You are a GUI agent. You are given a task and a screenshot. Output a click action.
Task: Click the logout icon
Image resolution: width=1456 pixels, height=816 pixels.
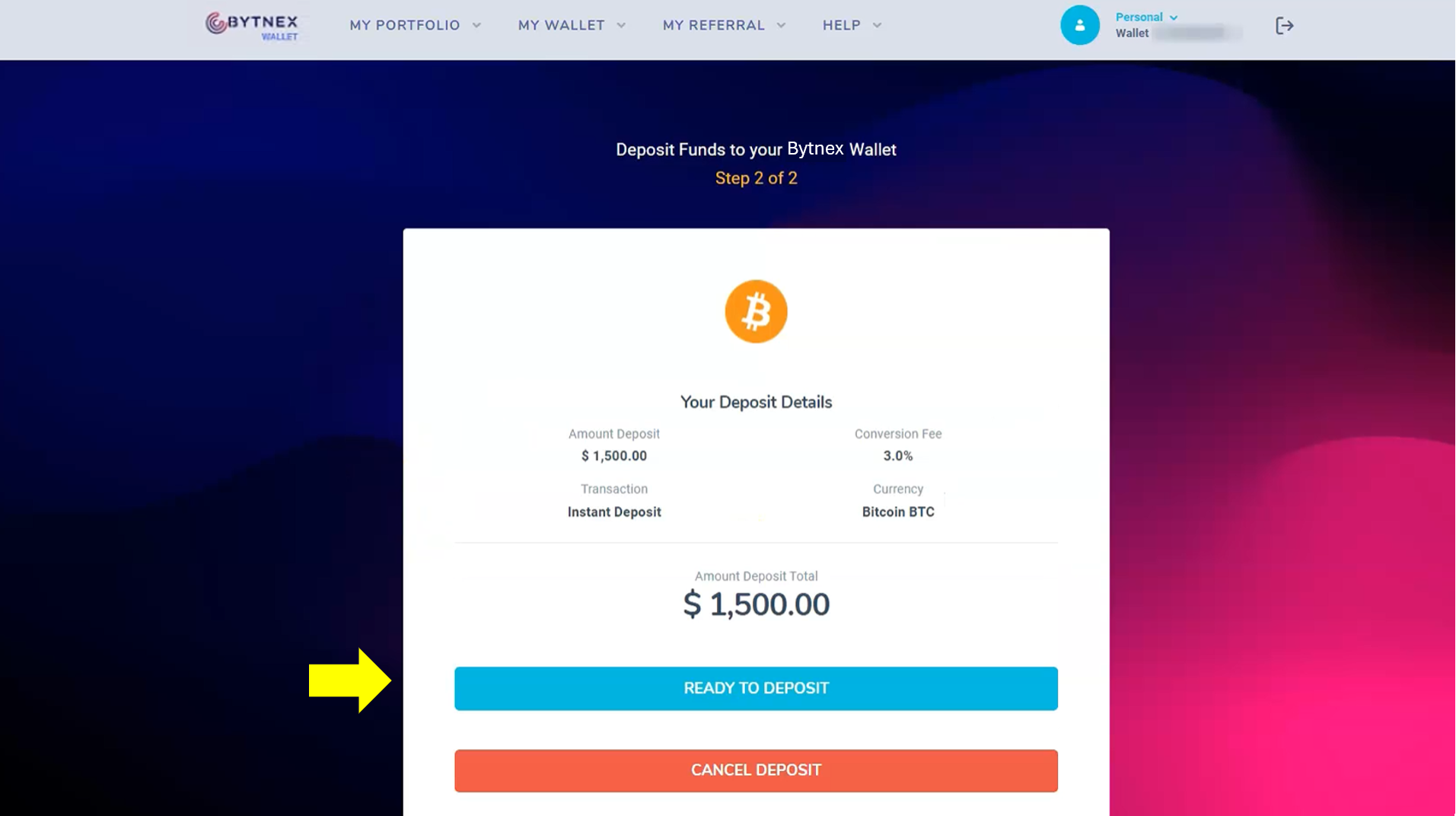(1284, 26)
